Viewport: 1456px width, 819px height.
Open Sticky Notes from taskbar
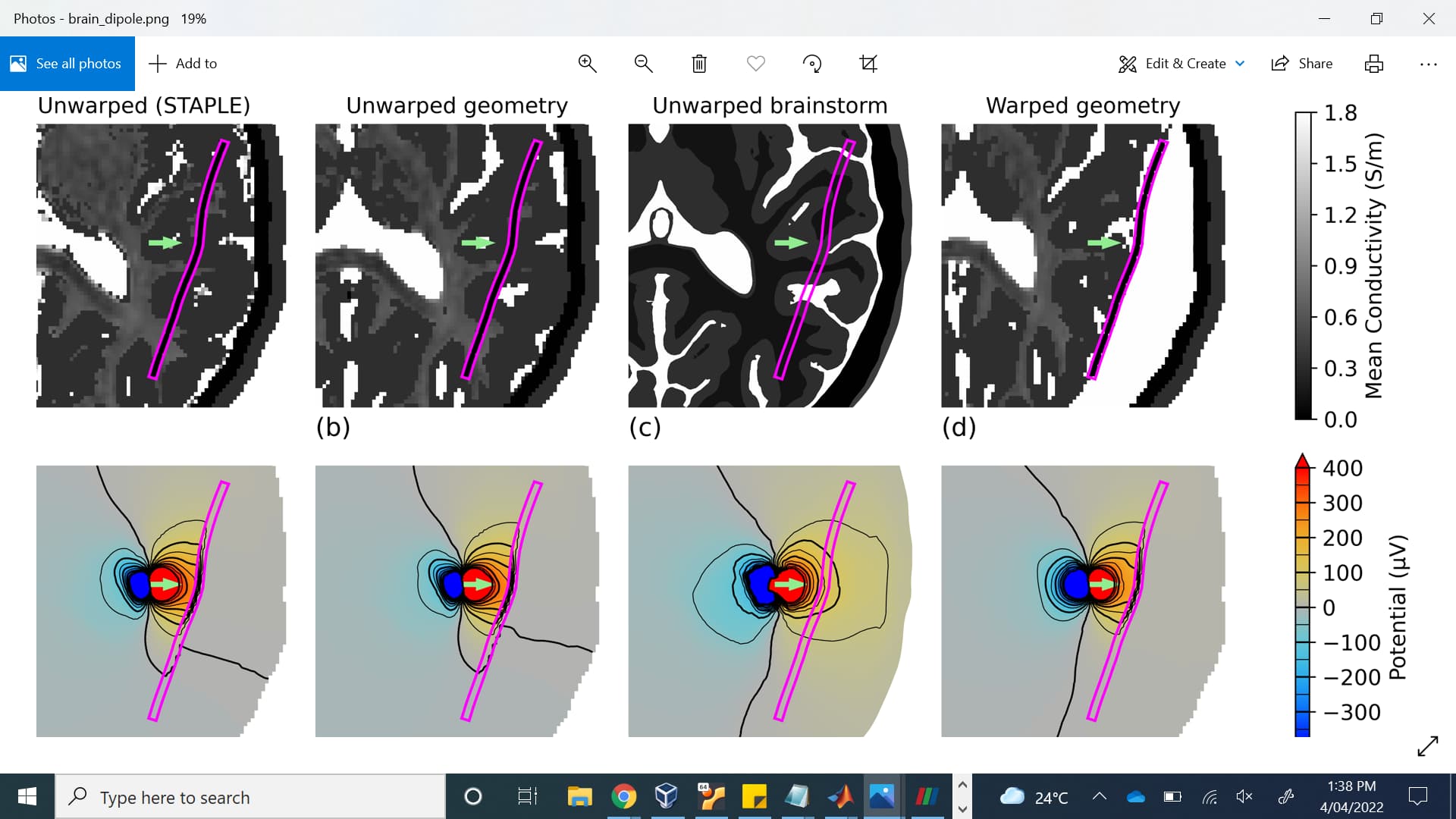coord(754,797)
